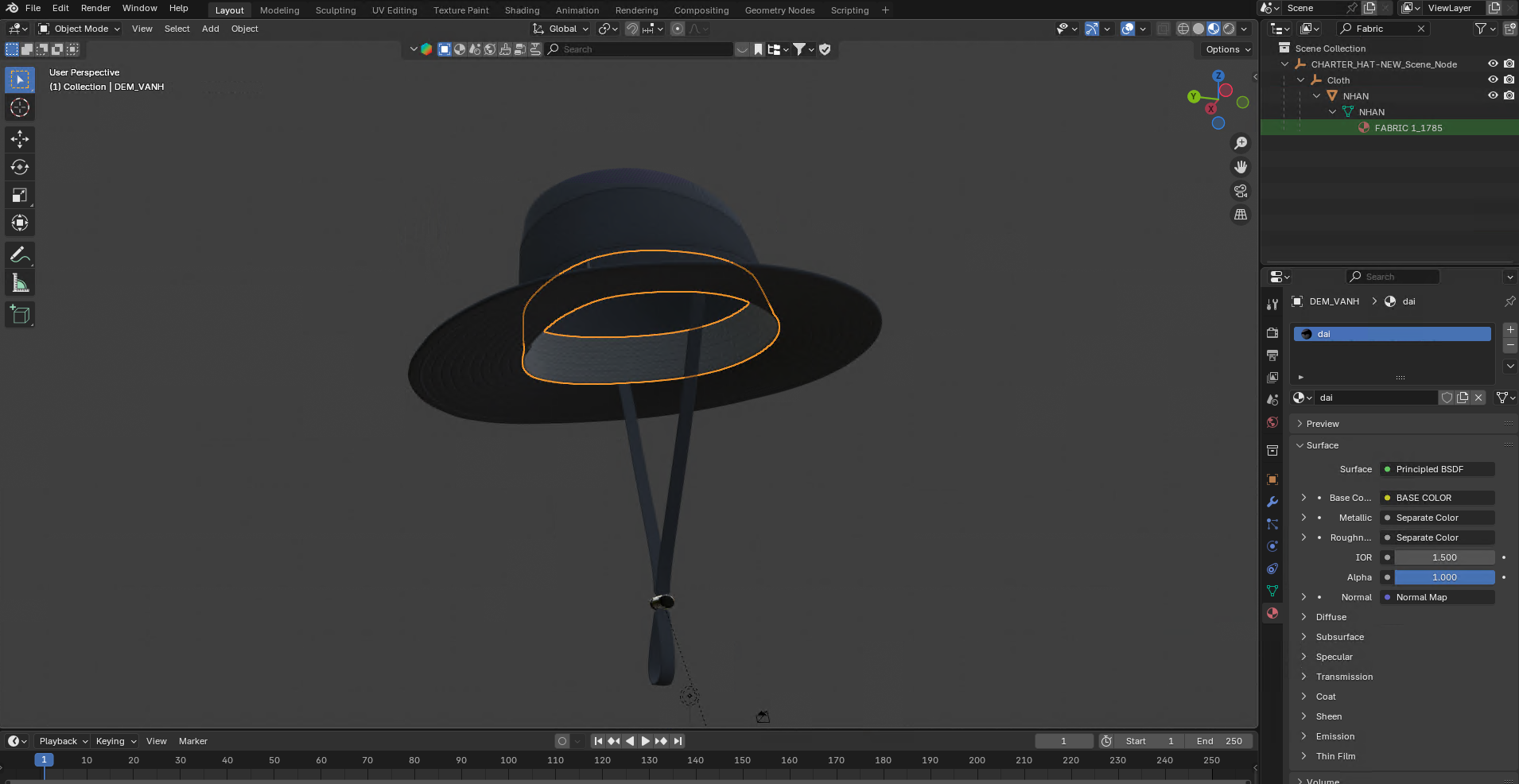This screenshot has width=1519, height=784.
Task: Disable rendering for the NHAN object
Action: pos(1509,95)
